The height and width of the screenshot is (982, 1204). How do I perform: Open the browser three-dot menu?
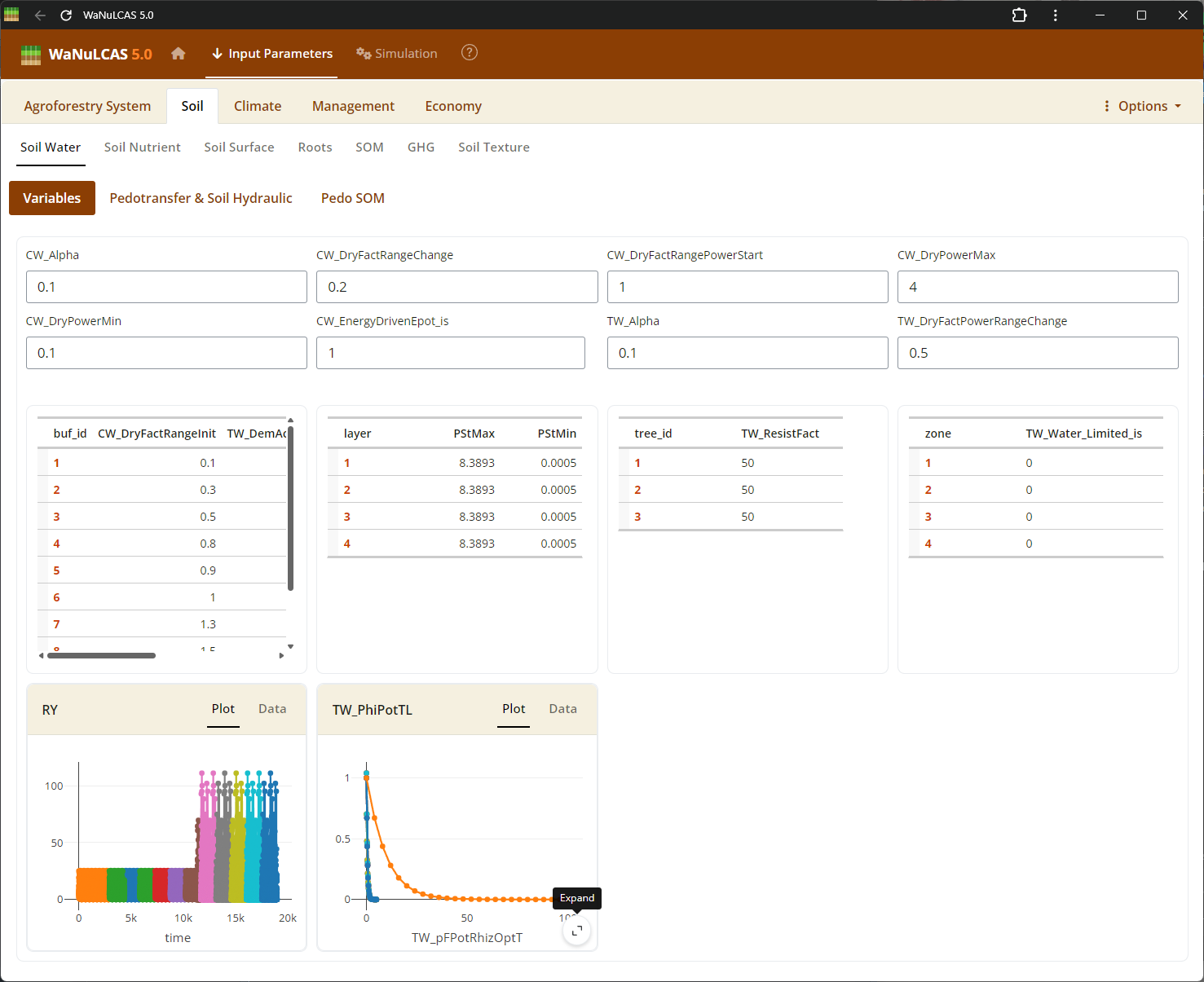[x=1055, y=15]
